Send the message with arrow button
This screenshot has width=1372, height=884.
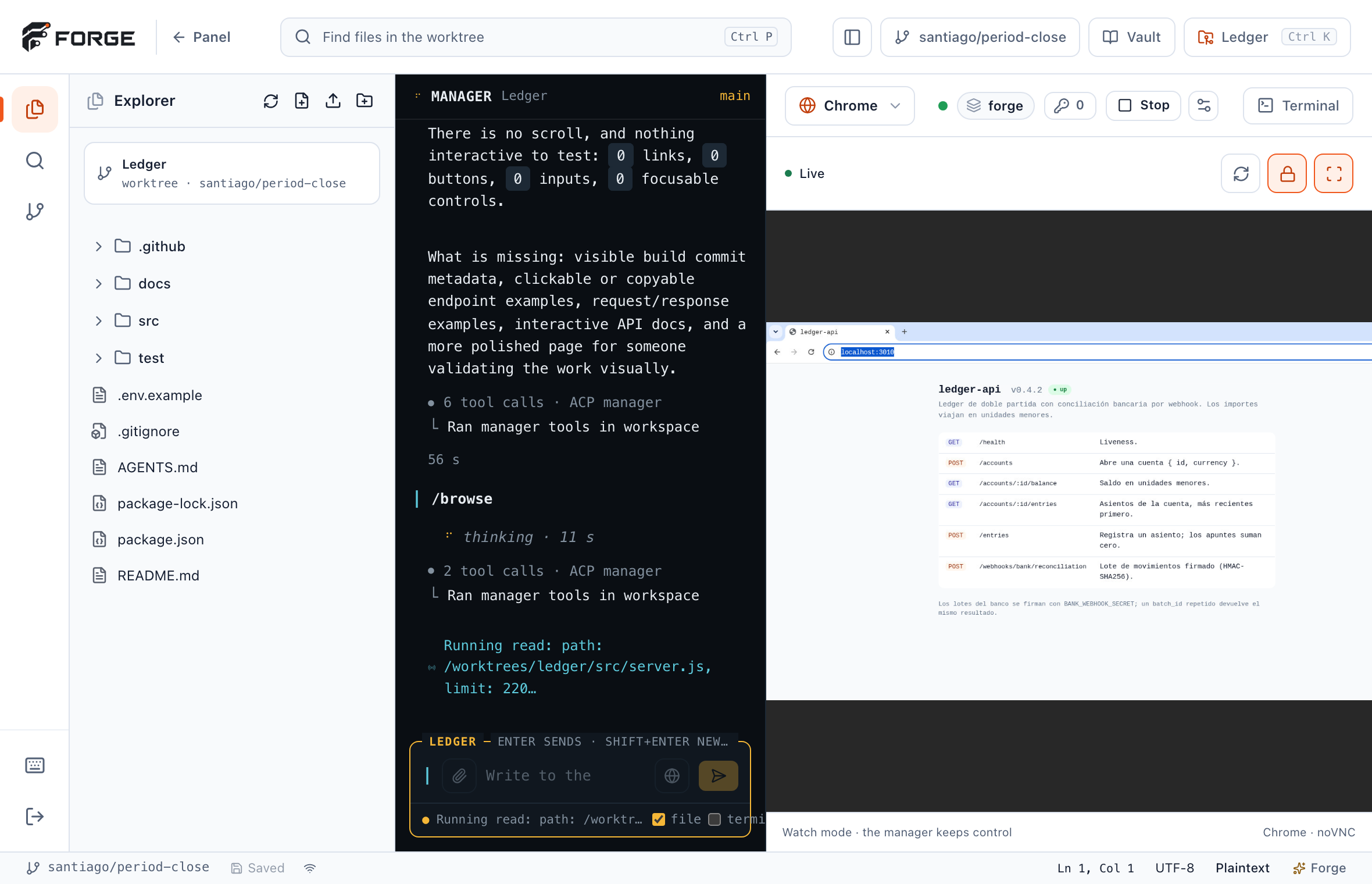pyautogui.click(x=719, y=776)
